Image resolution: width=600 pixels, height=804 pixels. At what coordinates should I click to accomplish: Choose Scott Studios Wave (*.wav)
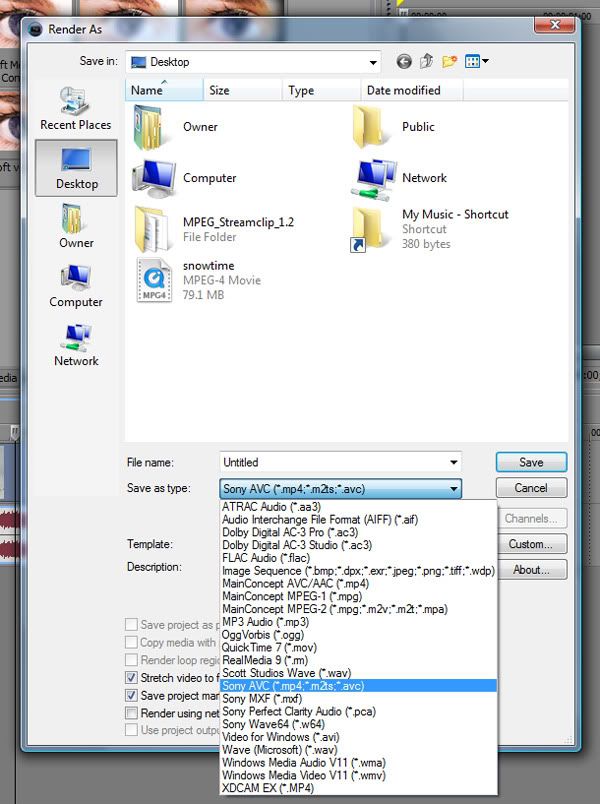coord(358,673)
